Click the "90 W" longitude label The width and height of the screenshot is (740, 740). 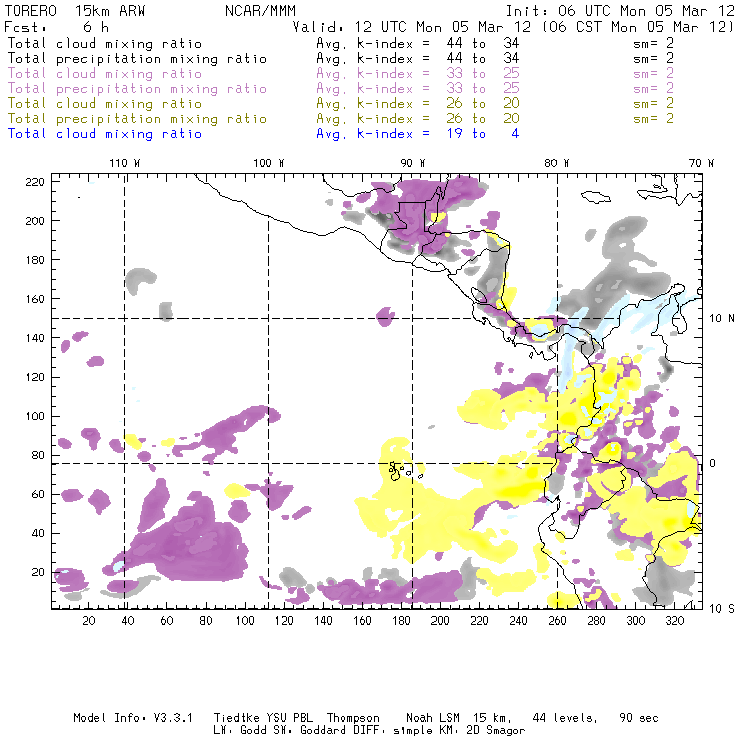pos(413,163)
